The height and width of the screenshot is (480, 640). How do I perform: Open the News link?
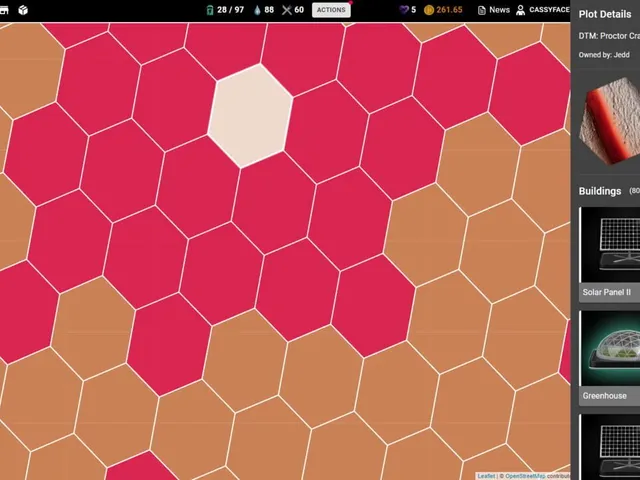click(500, 10)
